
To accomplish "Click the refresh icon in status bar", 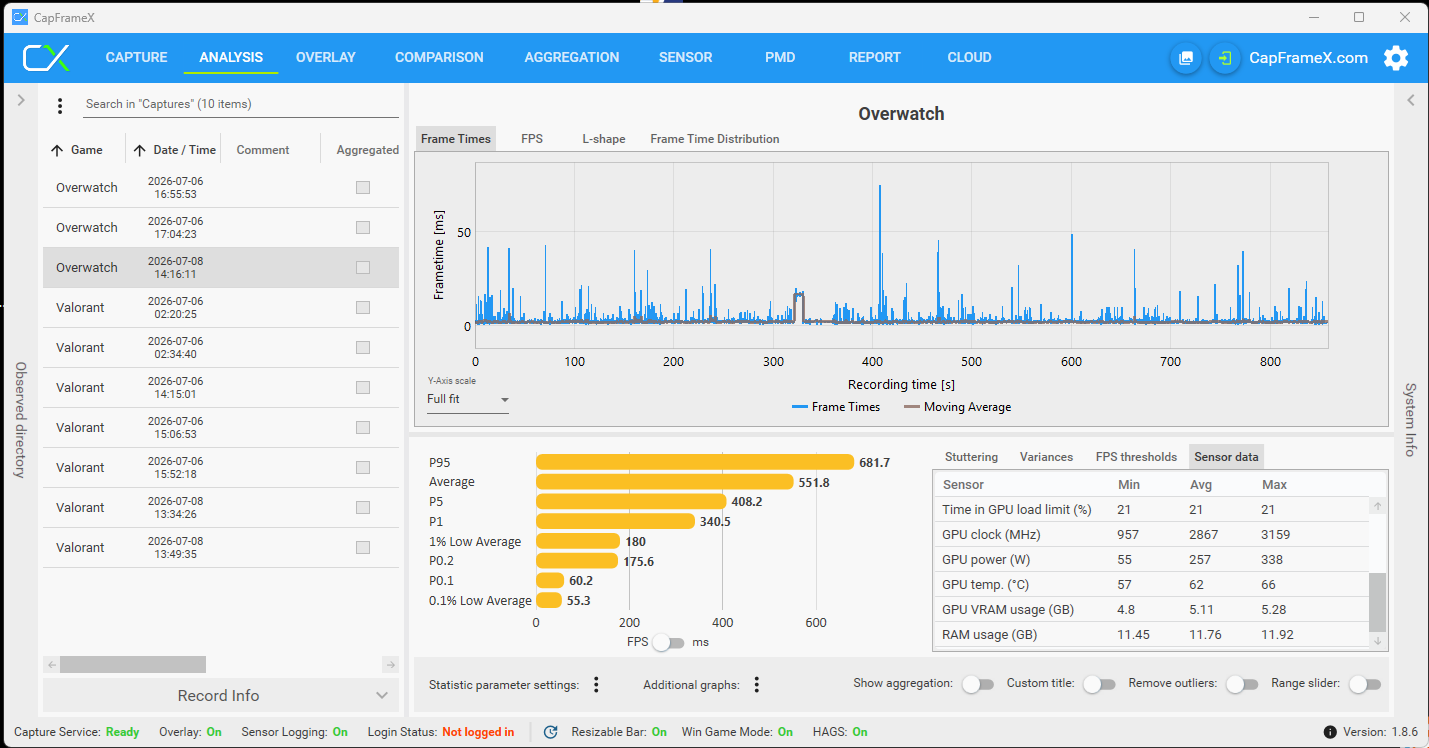I will coord(550,732).
